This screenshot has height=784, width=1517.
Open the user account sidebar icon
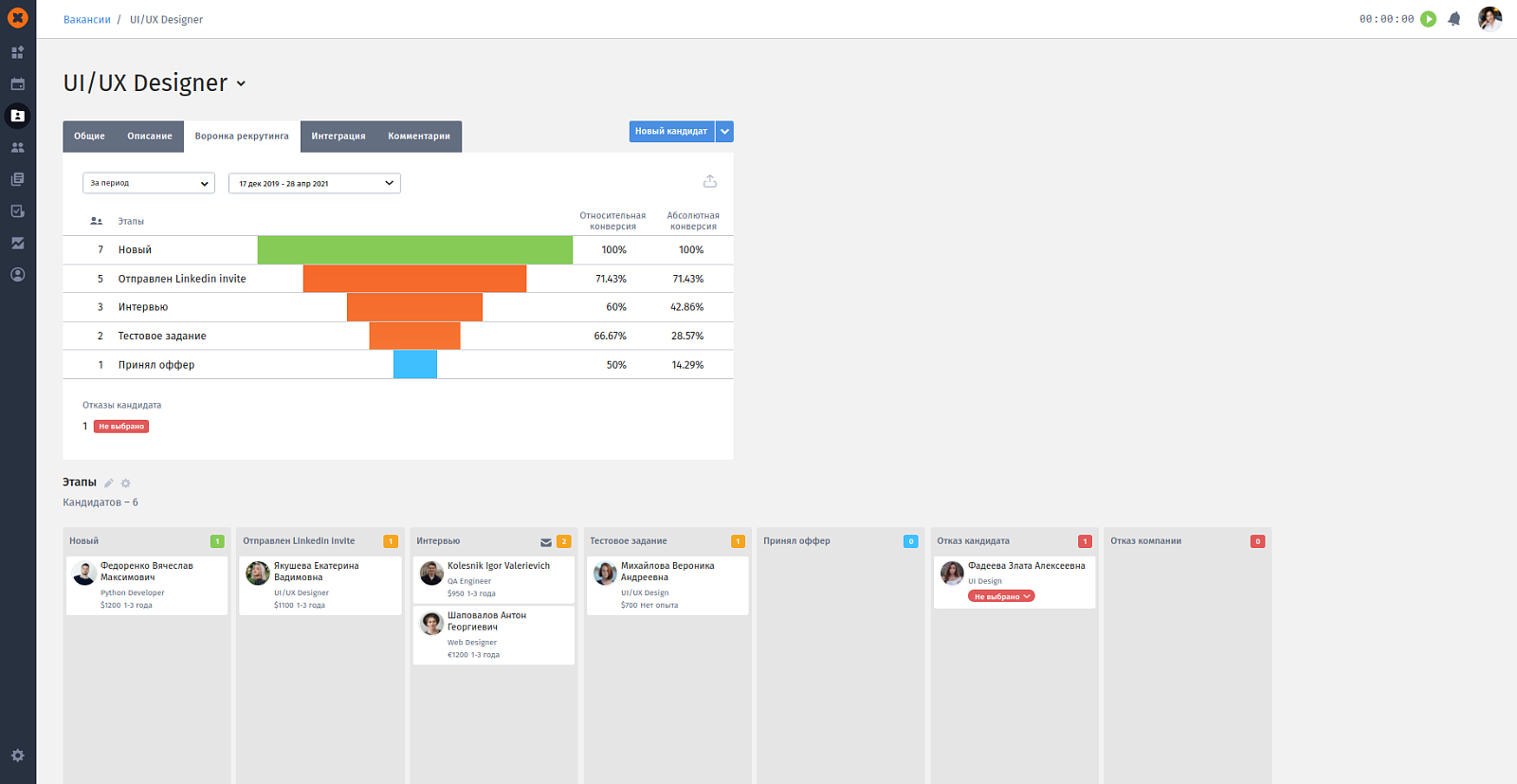pyautogui.click(x=17, y=275)
